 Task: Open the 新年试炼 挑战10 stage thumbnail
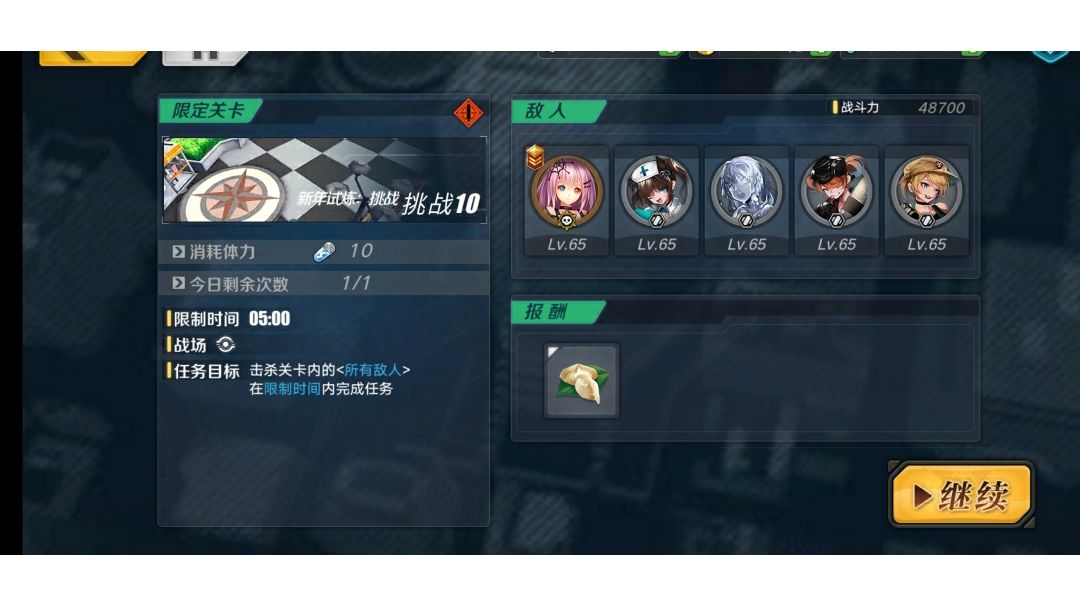(324, 180)
